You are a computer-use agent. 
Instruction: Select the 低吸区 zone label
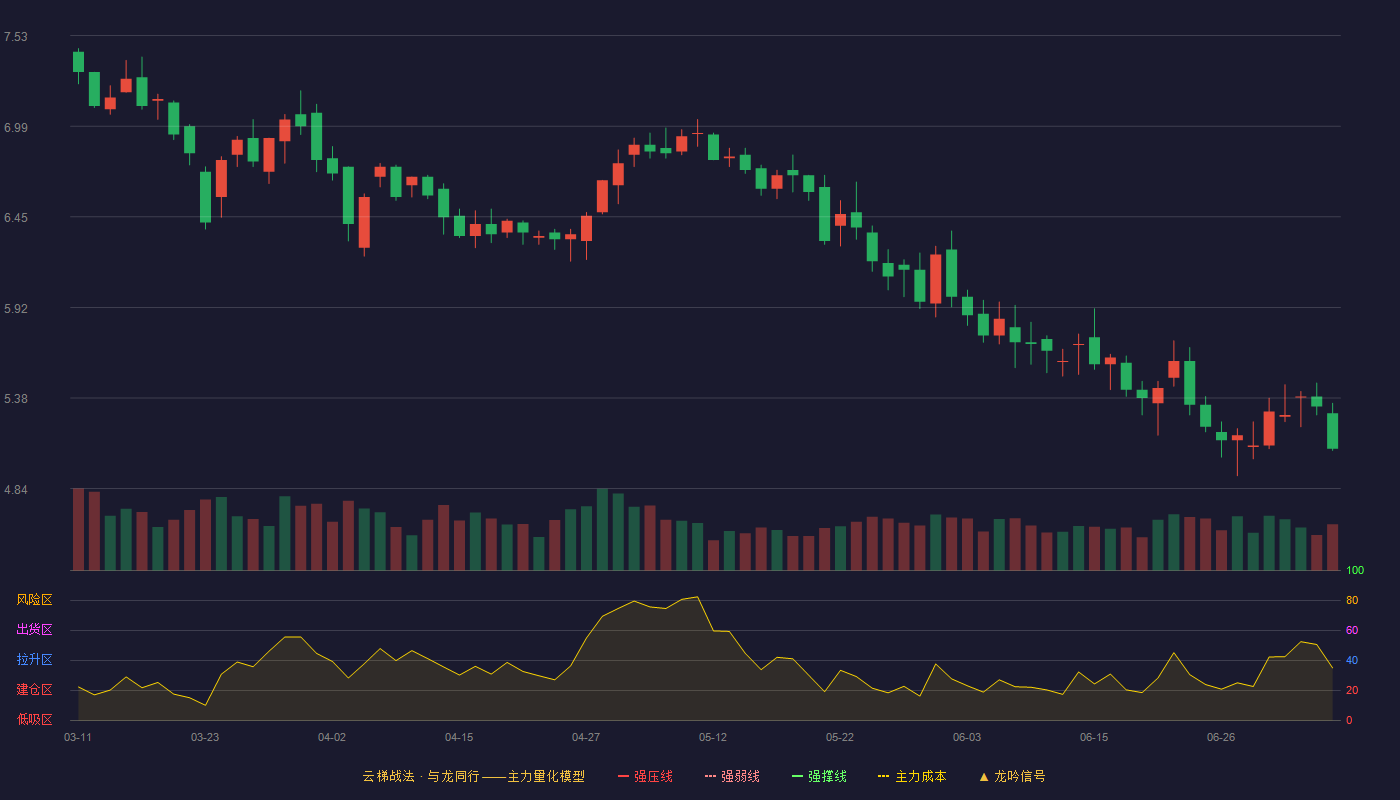click(34, 719)
